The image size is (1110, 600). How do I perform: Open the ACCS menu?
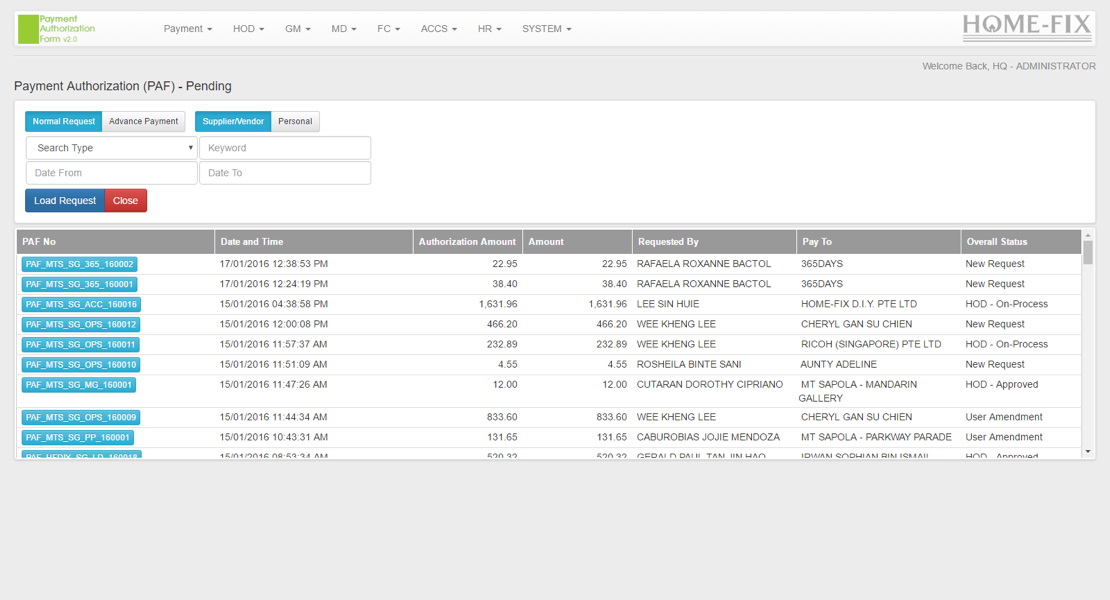[438, 29]
